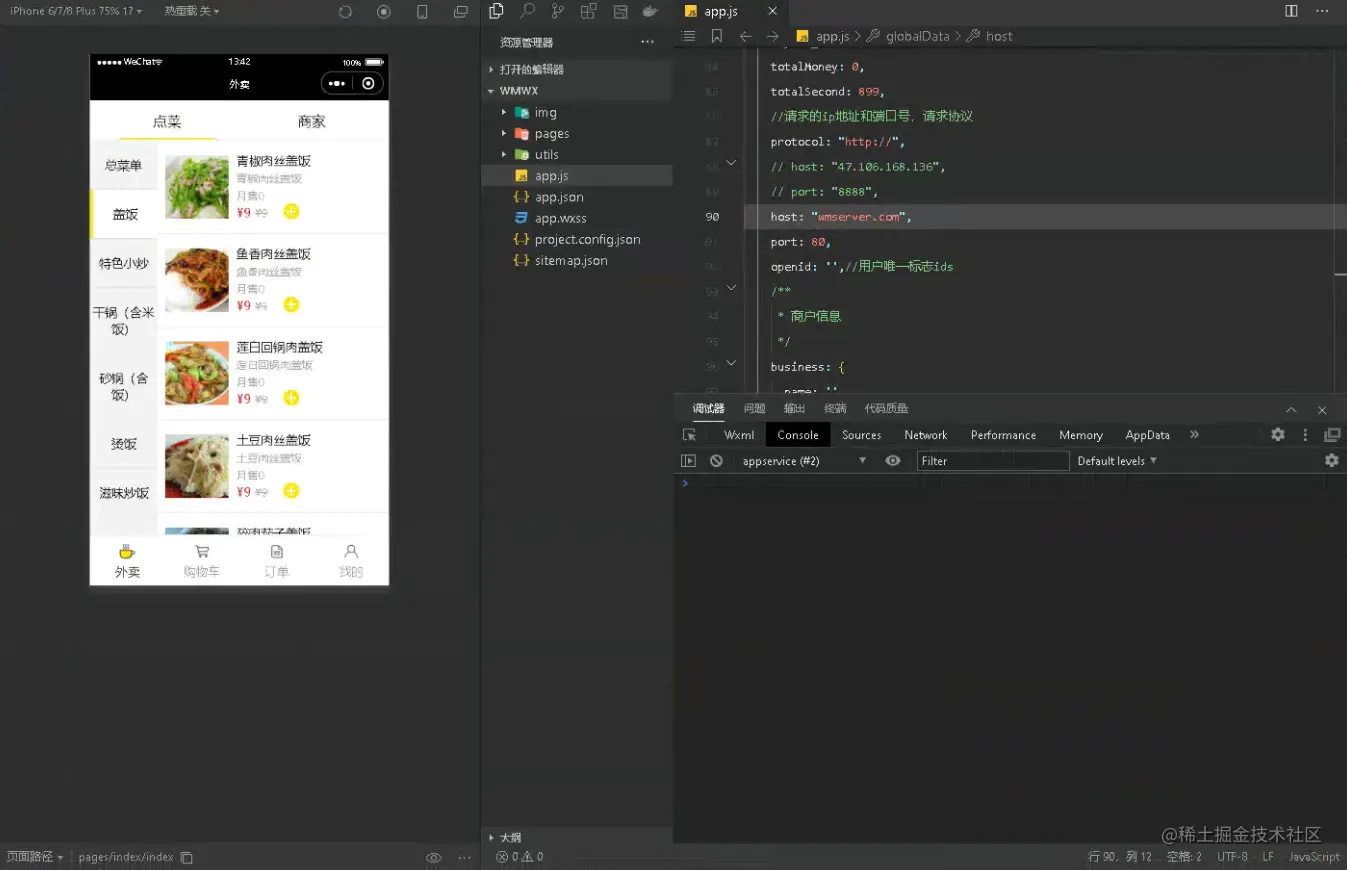Click the forward arrow in editor breadcrumb bar
1347x870 pixels.
(x=772, y=36)
